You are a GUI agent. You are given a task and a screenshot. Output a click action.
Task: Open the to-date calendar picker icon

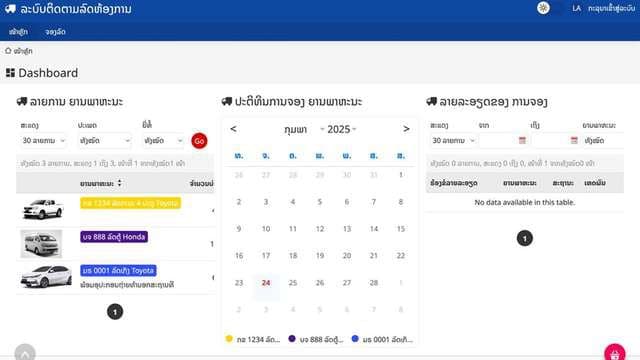pos(574,140)
